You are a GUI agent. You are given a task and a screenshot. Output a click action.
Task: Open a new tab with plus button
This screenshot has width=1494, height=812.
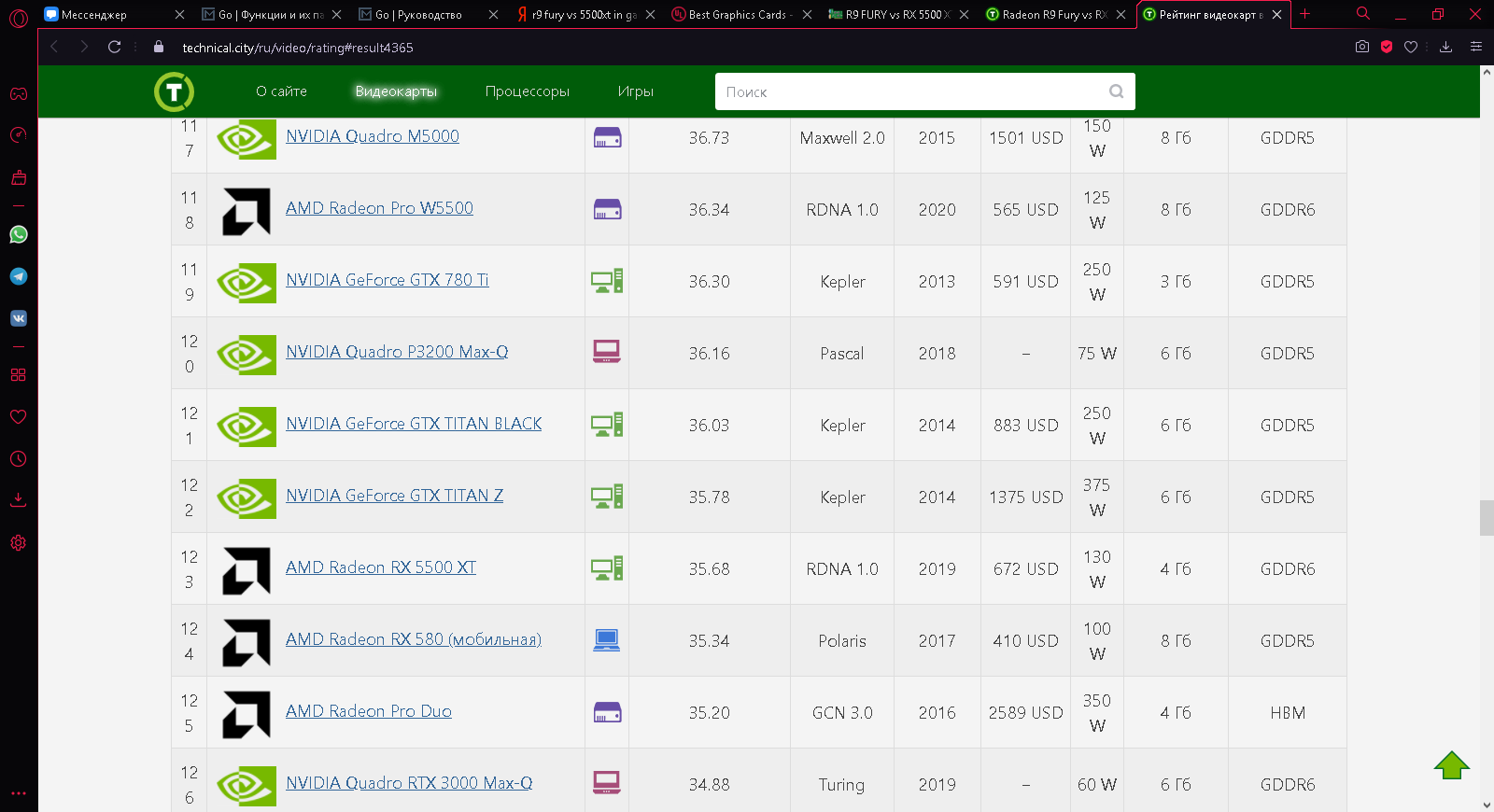click(x=1305, y=14)
